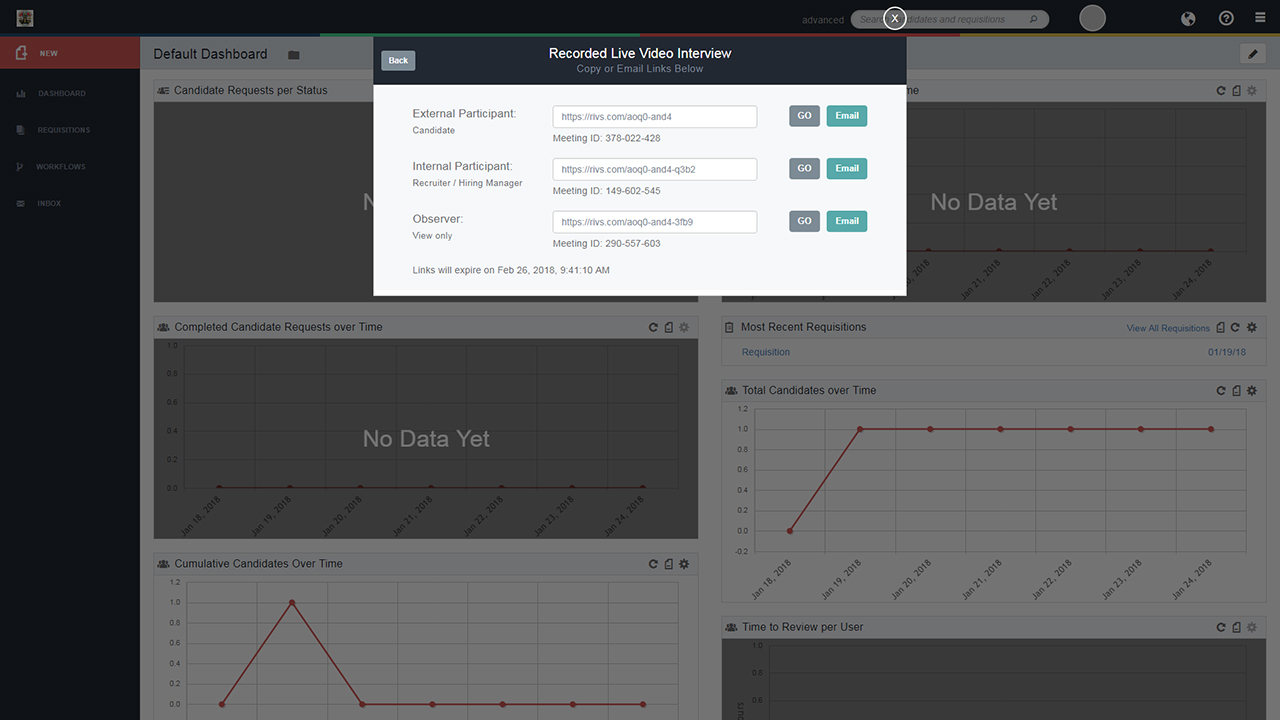Screen dimensions: 1280x720
Task: Open the Observer link with GO
Action: pos(804,221)
